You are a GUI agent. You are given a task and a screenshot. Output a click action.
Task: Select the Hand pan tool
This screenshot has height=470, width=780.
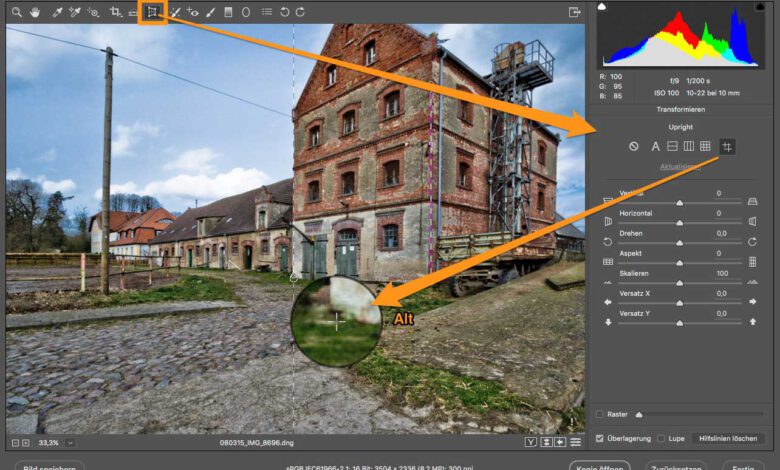point(35,12)
